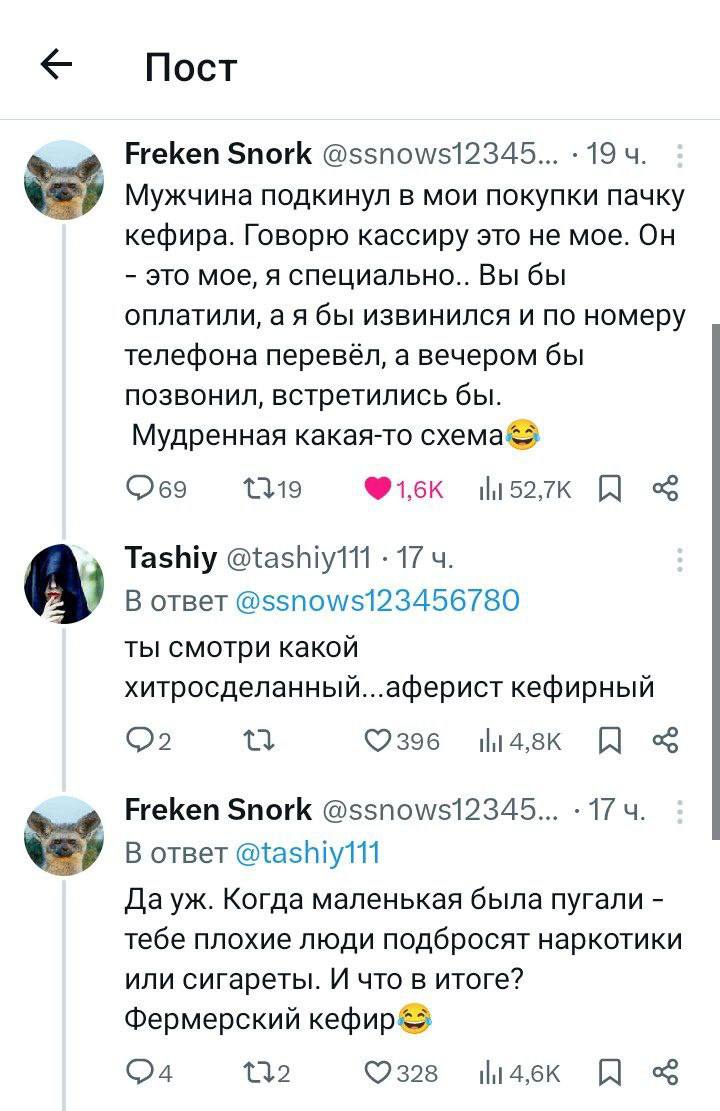
Task: Open more options on the last reply
Action: click(680, 809)
